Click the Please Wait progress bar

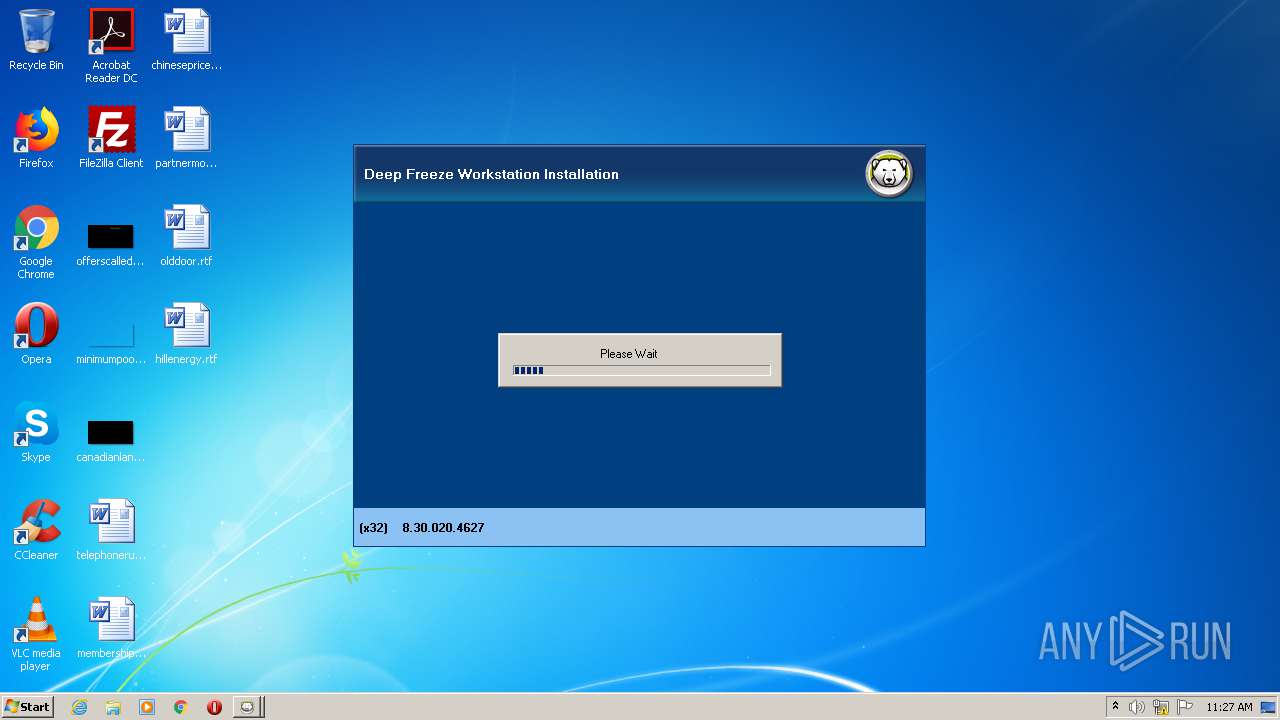coord(641,370)
